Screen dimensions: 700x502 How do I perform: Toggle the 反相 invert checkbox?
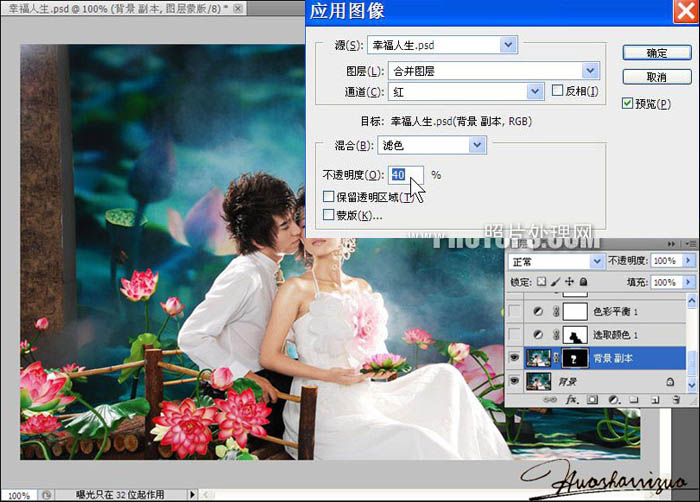point(557,91)
